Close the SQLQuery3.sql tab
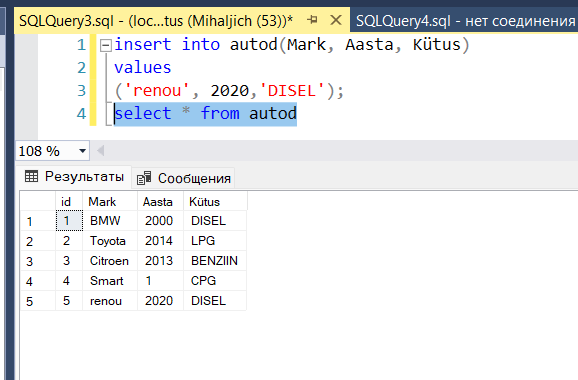578x380 pixels. pos(336,20)
